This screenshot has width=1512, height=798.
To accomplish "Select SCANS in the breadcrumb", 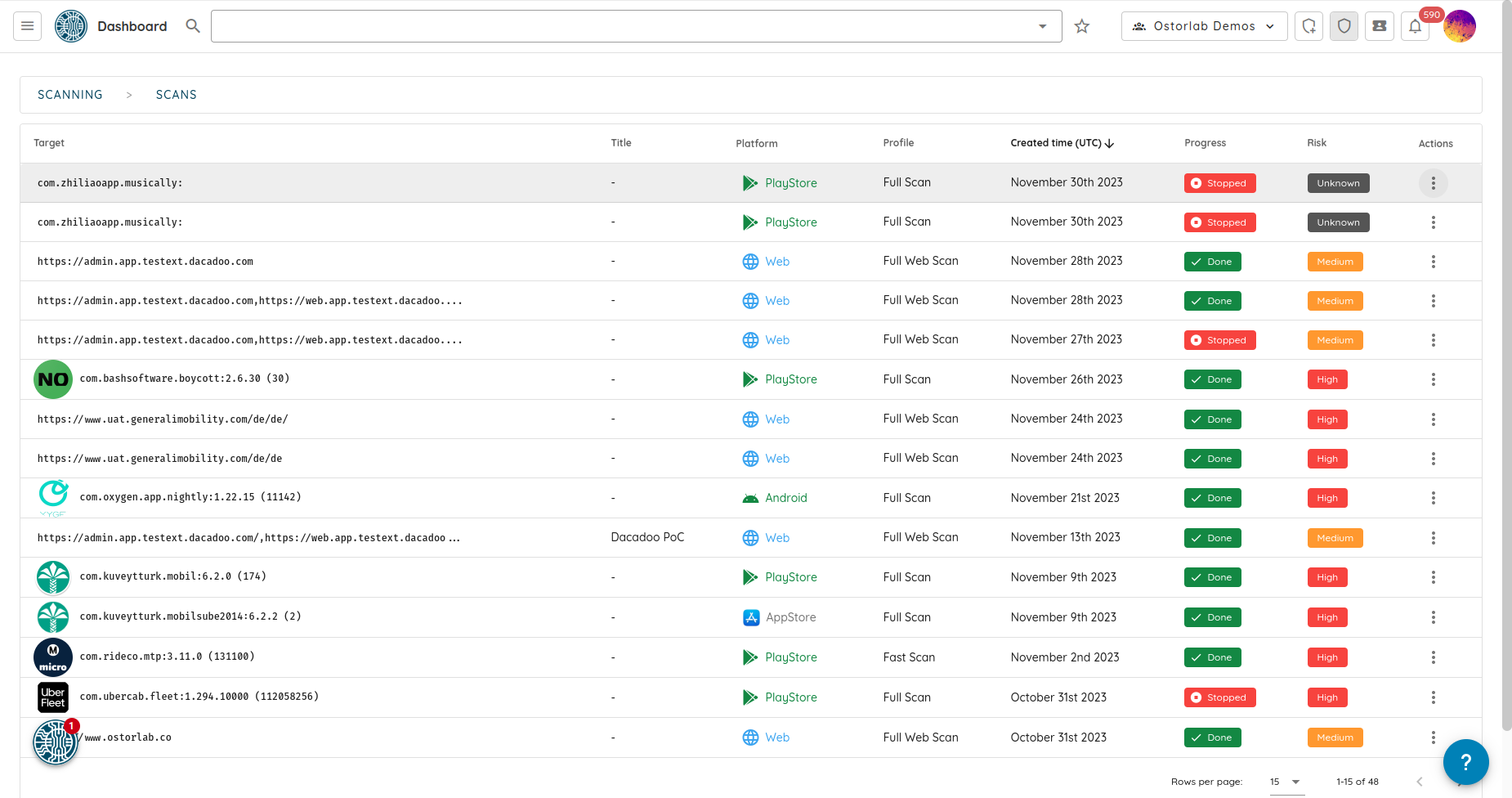I will [177, 95].
